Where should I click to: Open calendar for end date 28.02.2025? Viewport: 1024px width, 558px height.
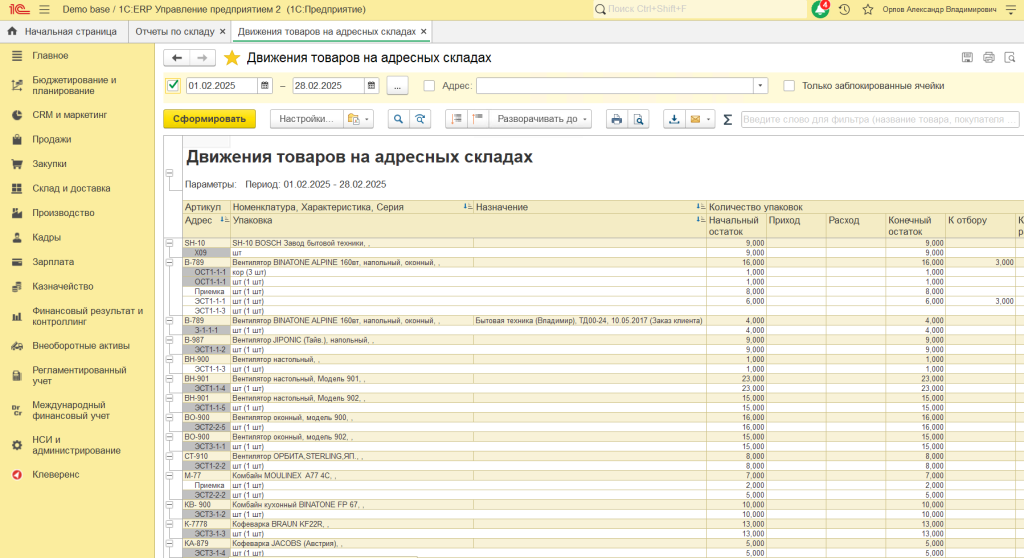coord(371,86)
